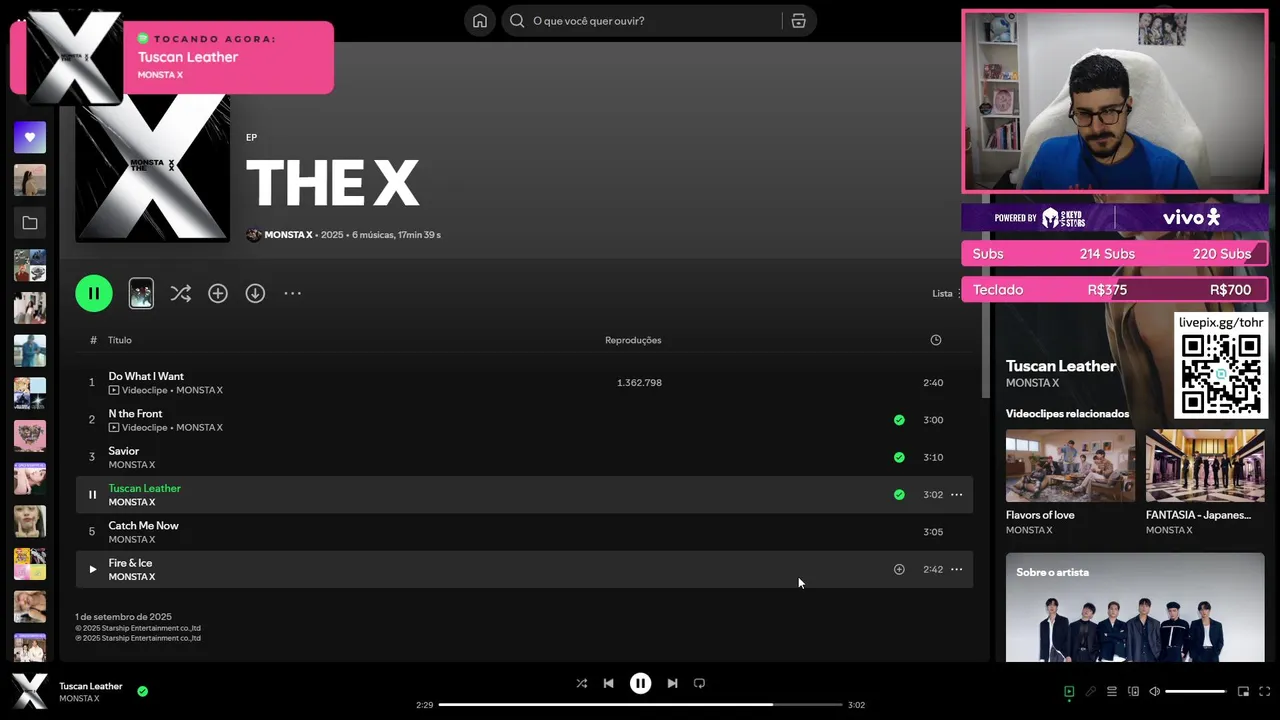
Task: Click Tuscan Leather title in player bar
Action: 91,686
